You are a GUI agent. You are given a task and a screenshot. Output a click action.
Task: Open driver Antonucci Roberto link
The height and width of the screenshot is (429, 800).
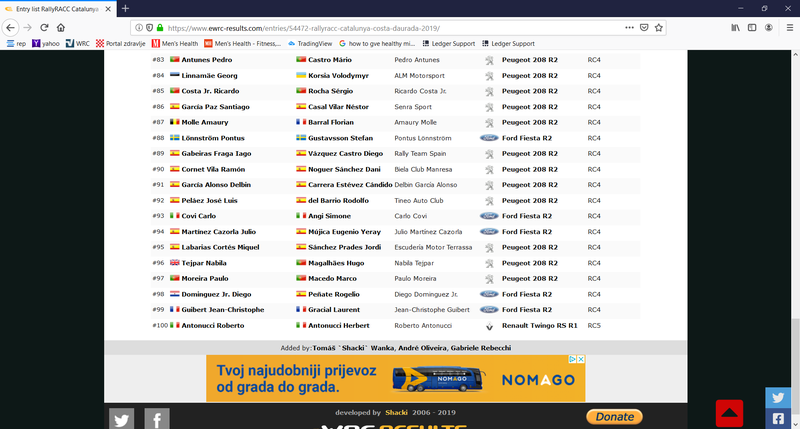[x=213, y=325]
